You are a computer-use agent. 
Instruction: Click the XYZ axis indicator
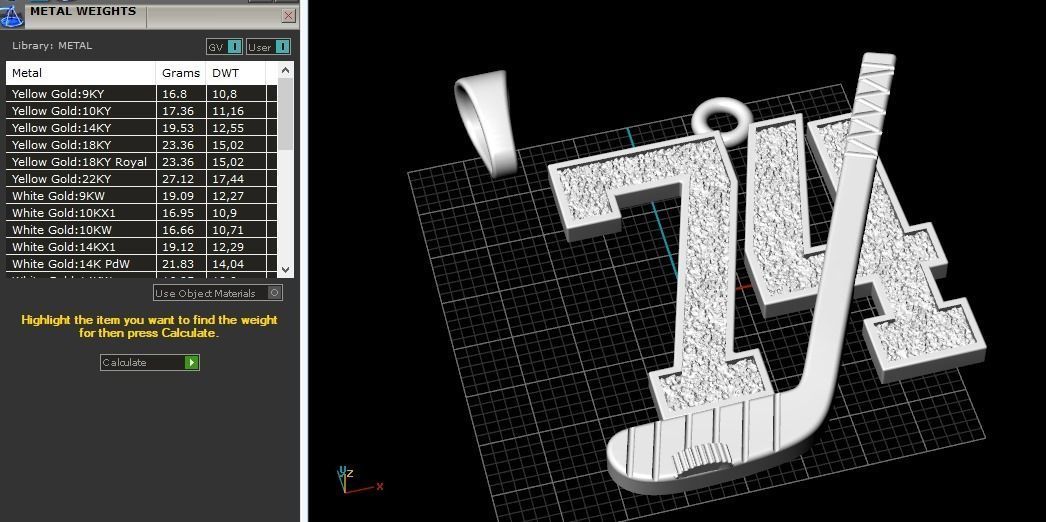[x=360, y=480]
